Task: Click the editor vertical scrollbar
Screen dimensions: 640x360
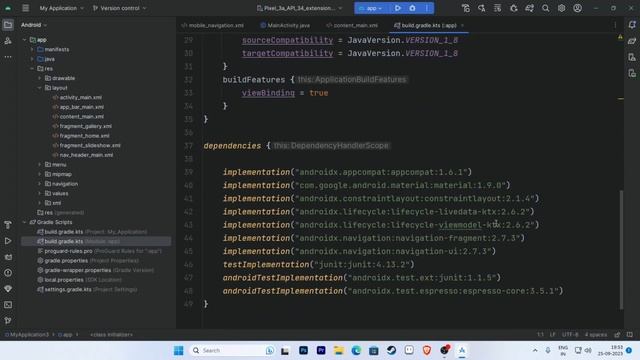Action: [x=622, y=249]
